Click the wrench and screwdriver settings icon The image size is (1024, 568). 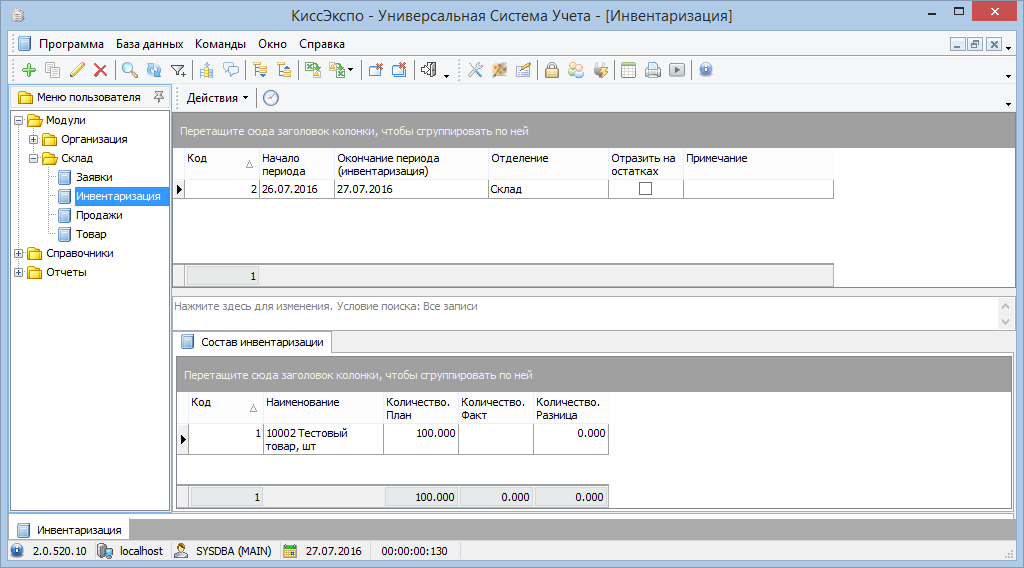[x=475, y=70]
